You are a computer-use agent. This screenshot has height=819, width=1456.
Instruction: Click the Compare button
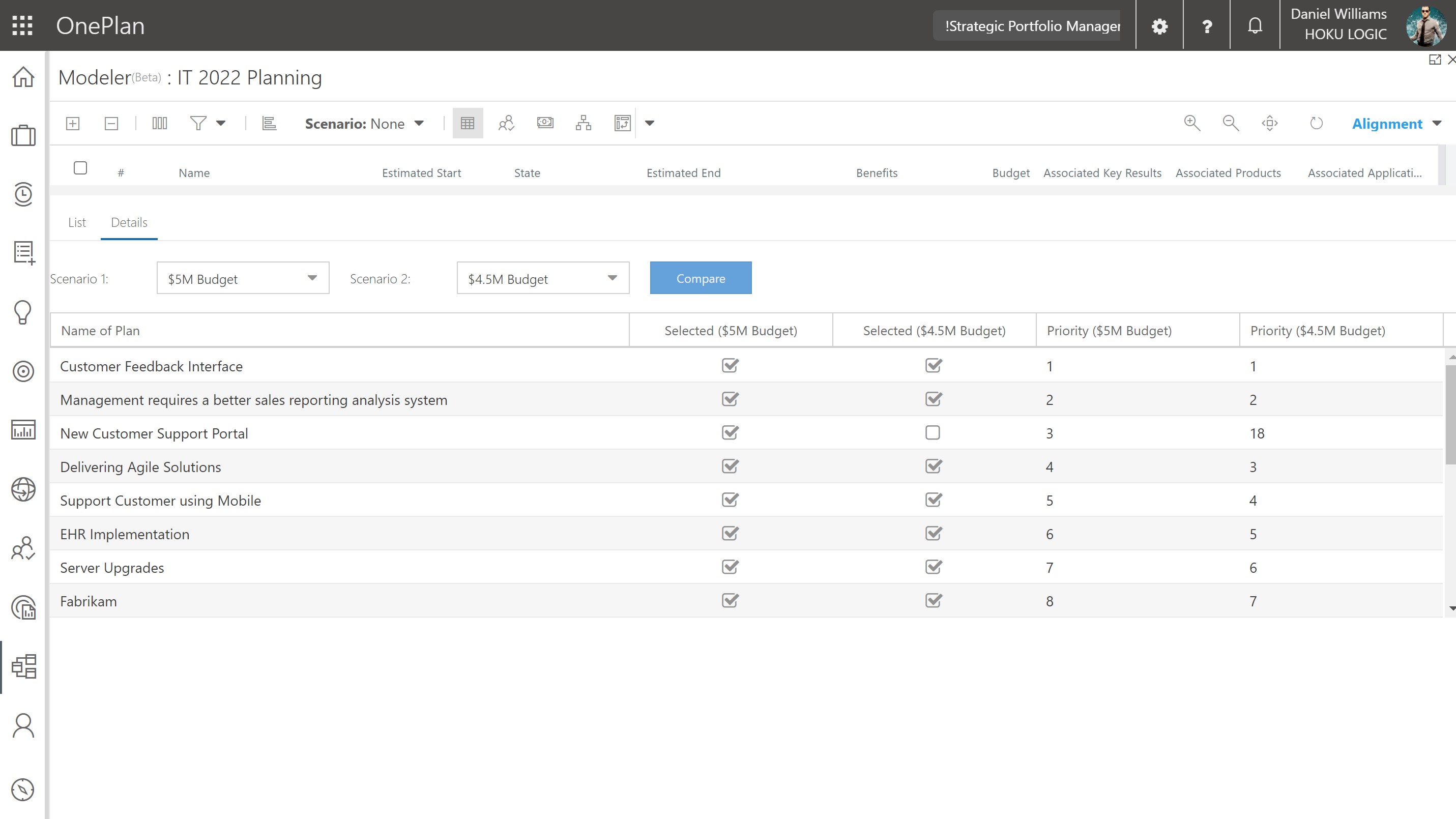[701, 278]
